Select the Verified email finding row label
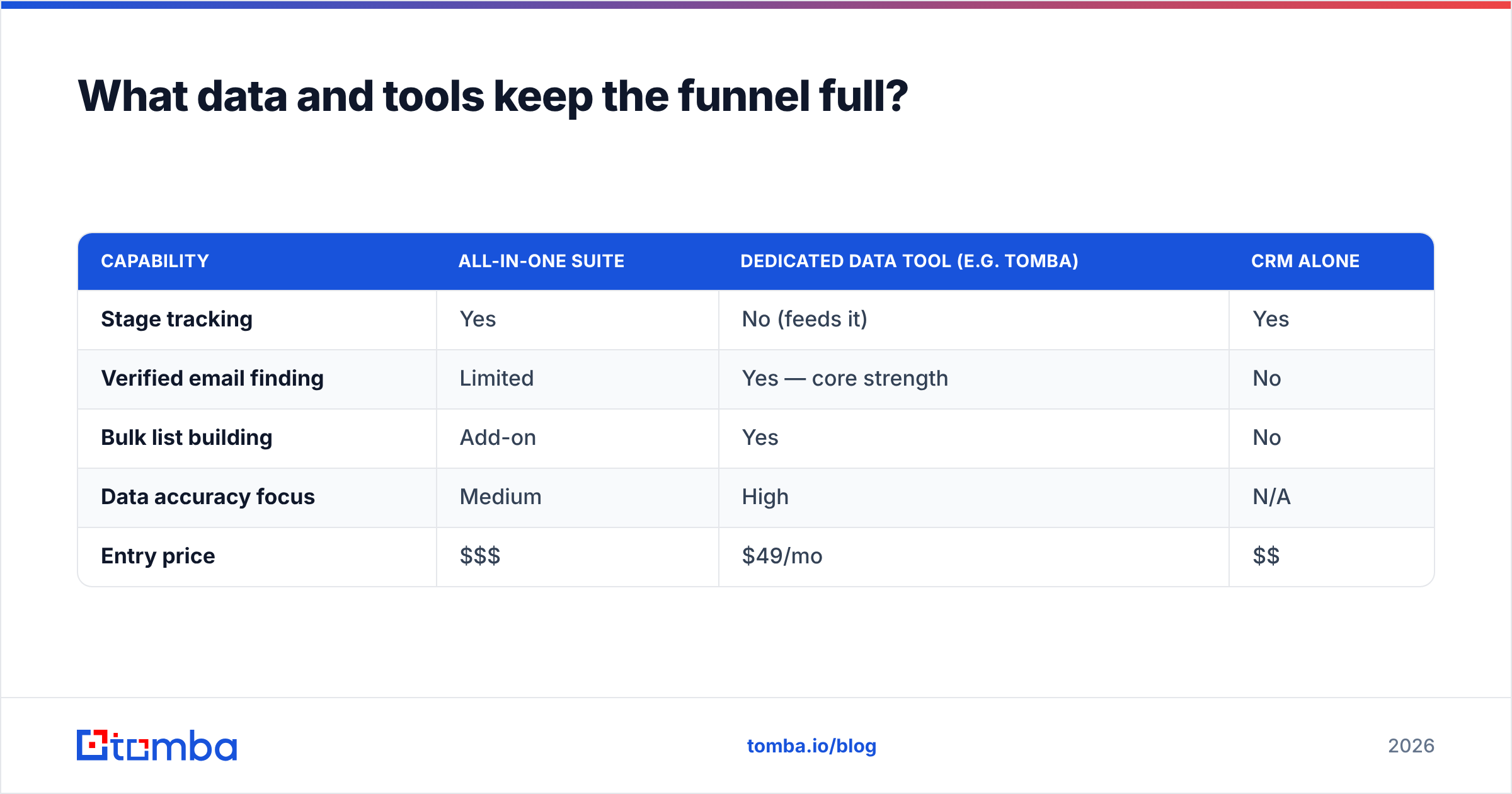Viewport: 1512px width, 794px height. point(212,378)
